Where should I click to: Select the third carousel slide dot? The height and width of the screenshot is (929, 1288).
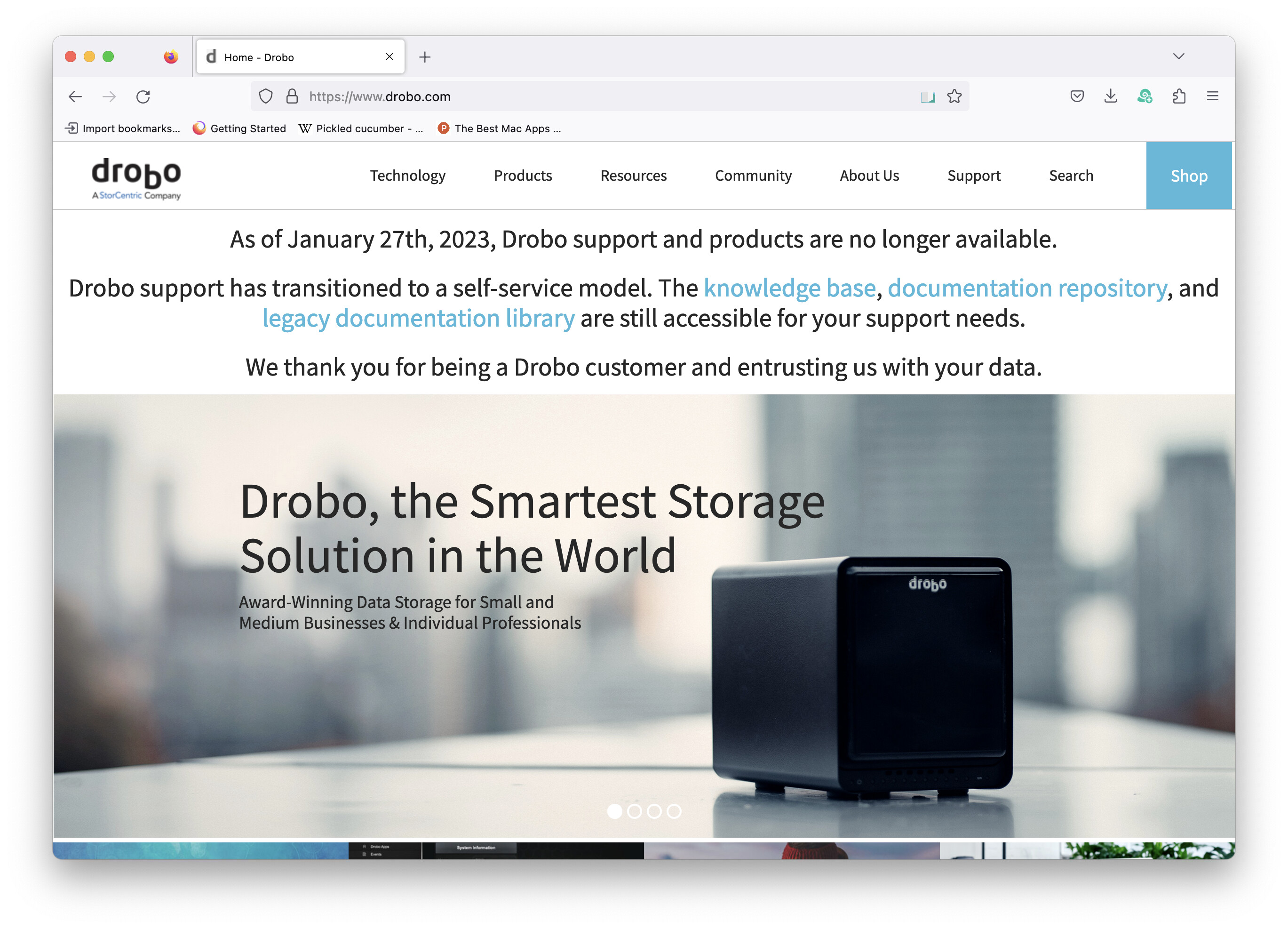click(x=654, y=811)
